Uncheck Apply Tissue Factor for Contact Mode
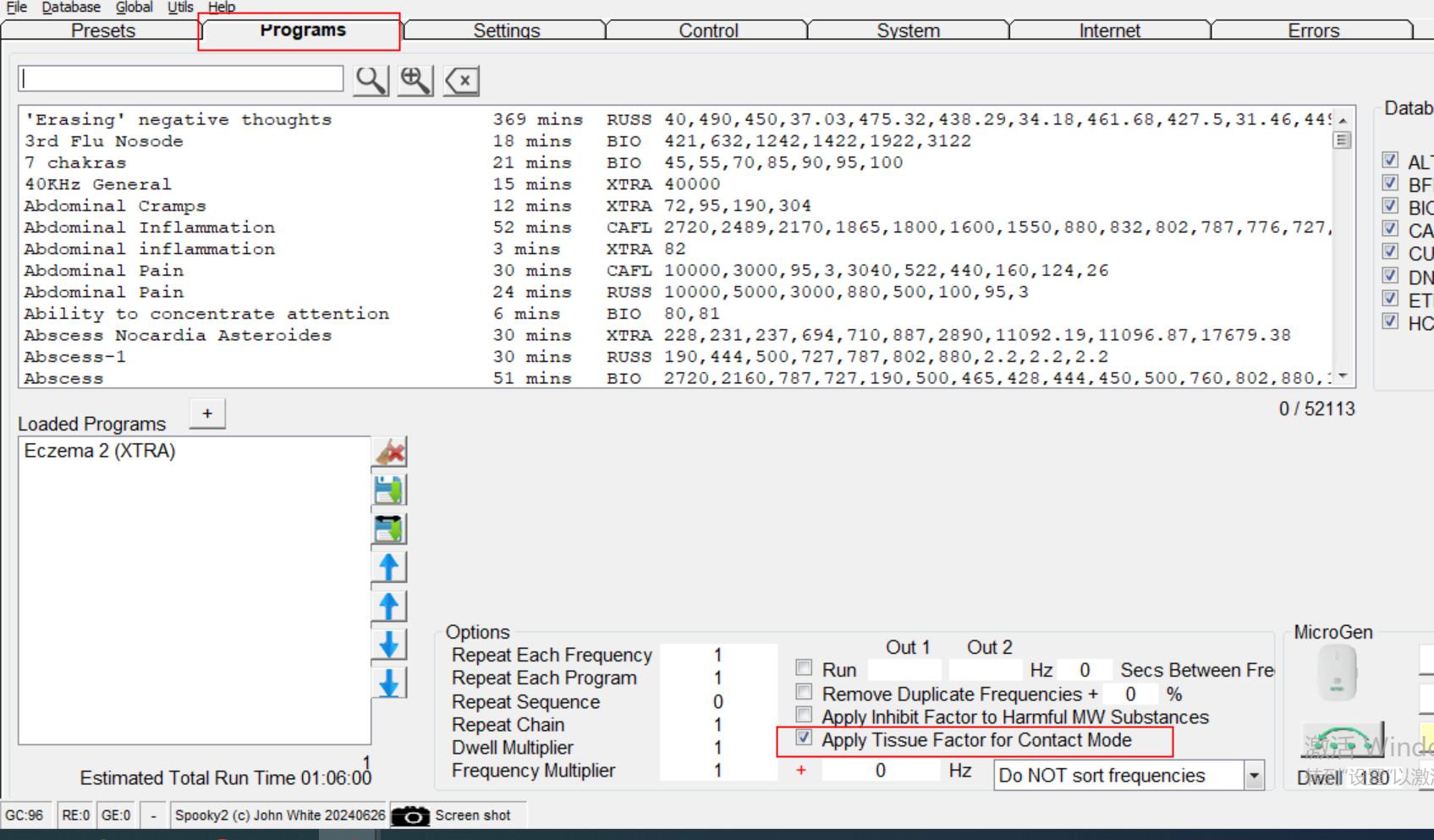 pyautogui.click(x=804, y=738)
